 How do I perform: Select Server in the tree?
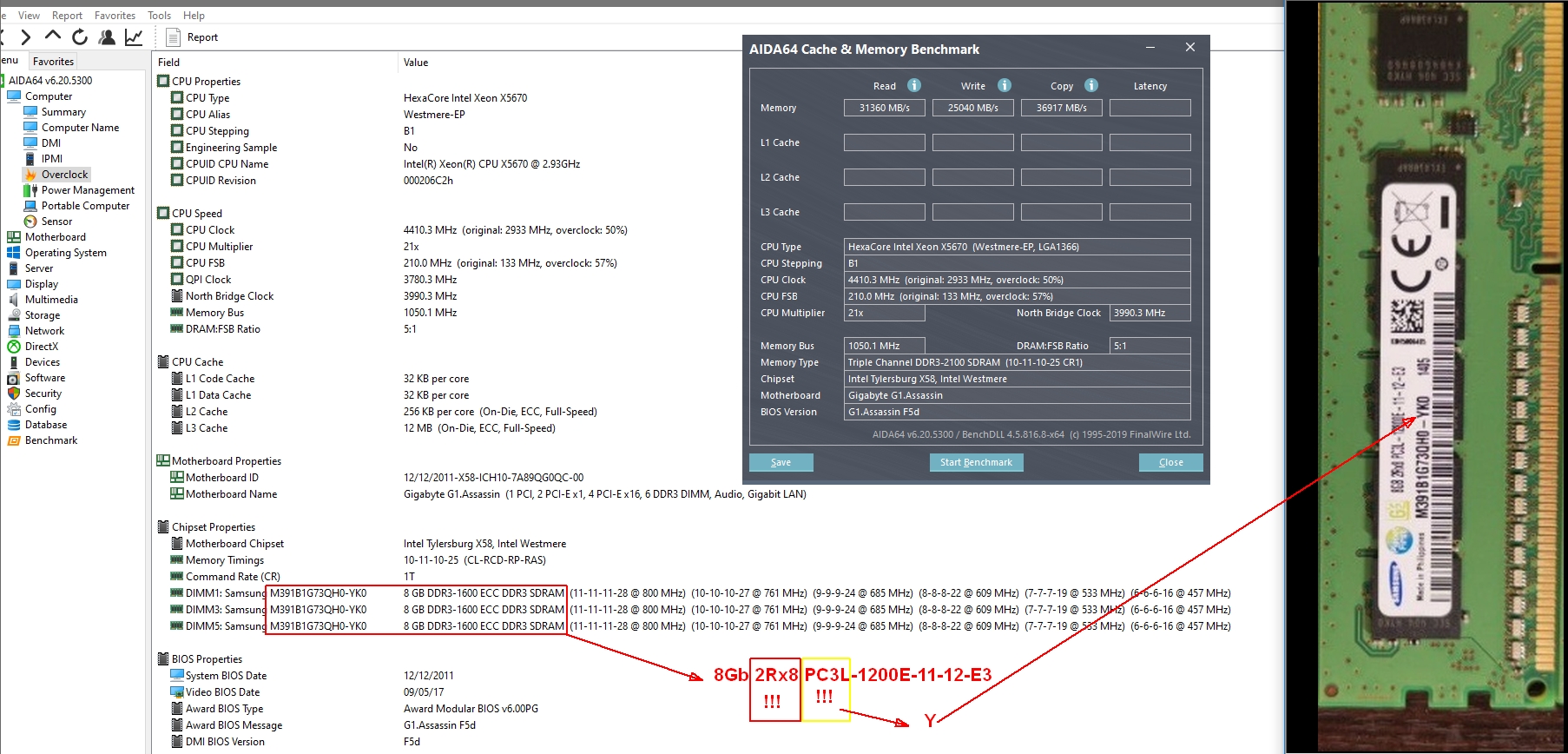[39, 268]
